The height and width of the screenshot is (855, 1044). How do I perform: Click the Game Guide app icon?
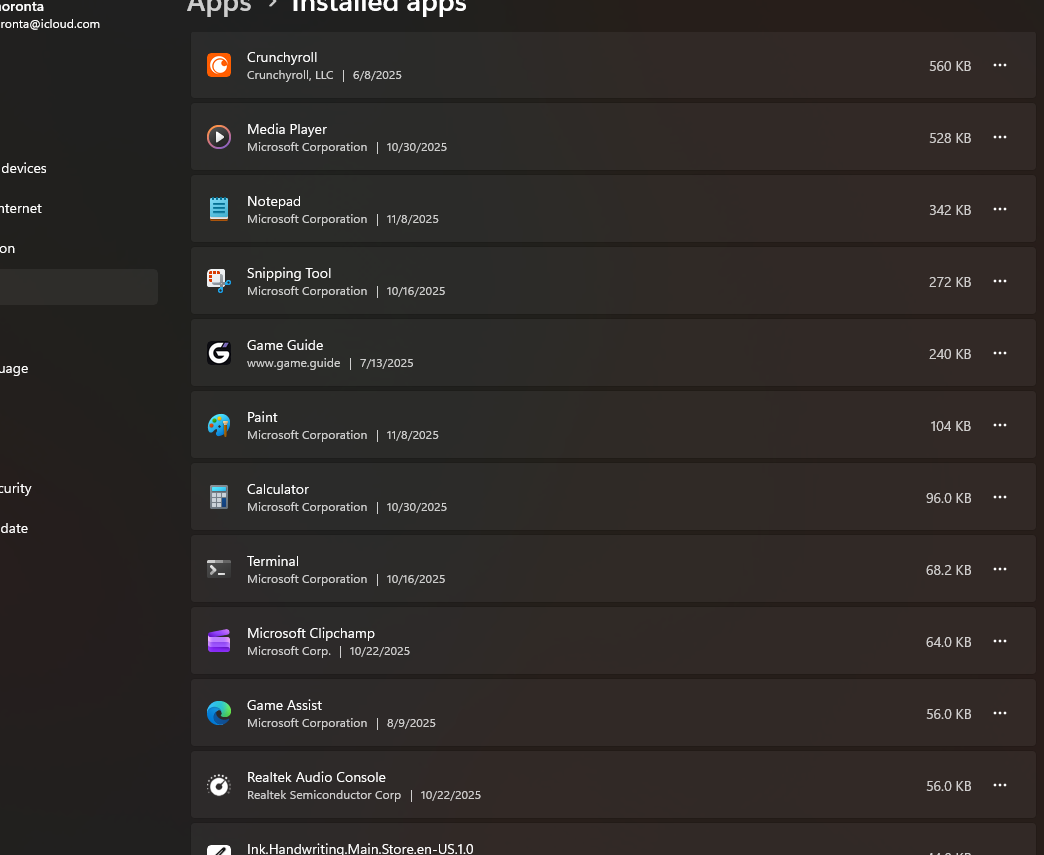(219, 353)
